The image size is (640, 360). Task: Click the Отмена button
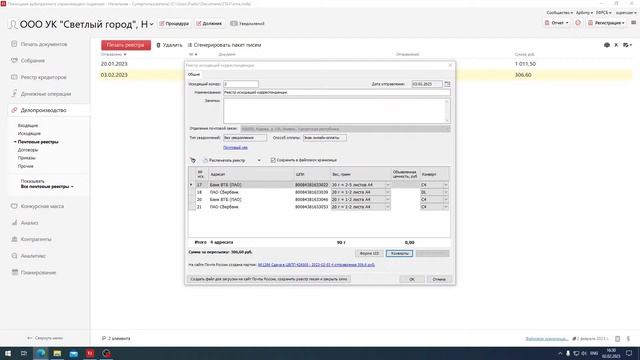(439, 279)
